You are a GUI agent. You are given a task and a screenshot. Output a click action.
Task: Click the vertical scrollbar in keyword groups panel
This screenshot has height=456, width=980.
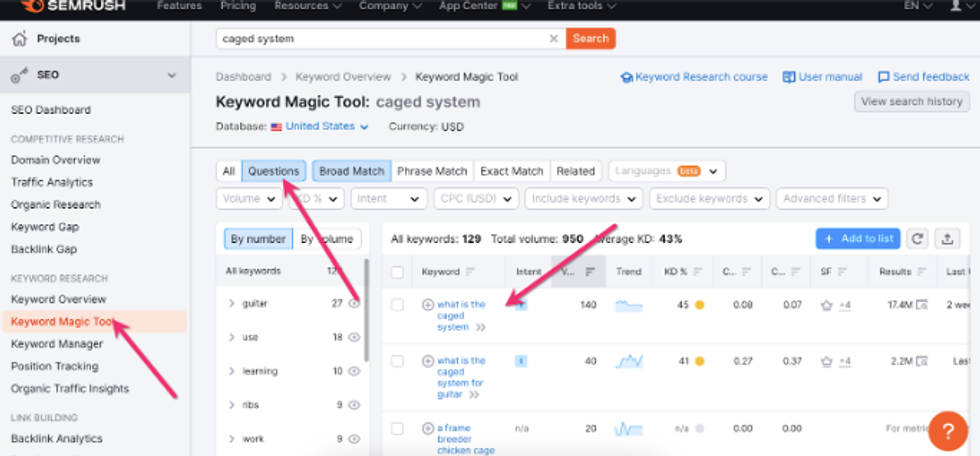tap(366, 310)
